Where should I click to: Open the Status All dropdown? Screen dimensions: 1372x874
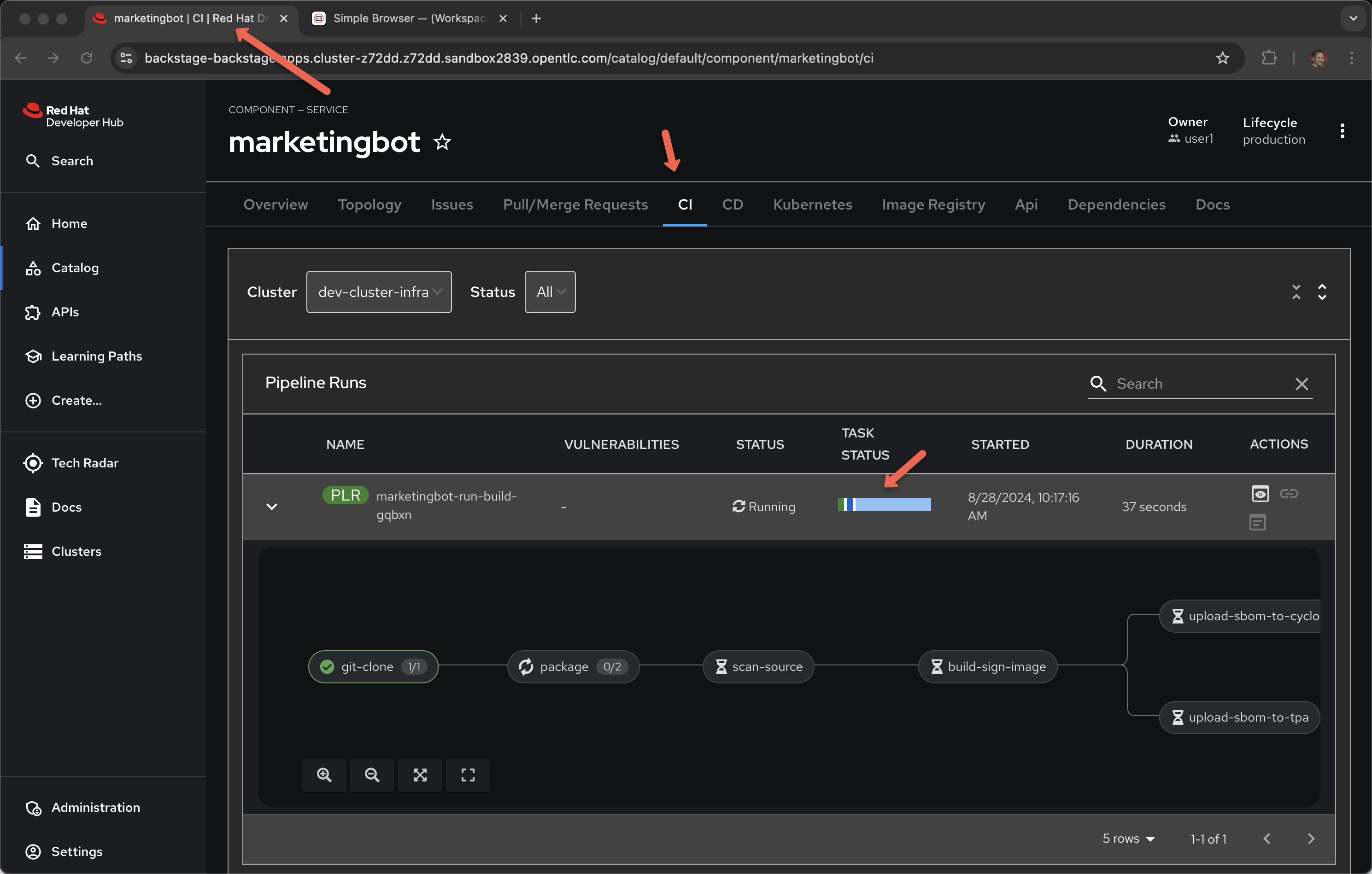(x=550, y=291)
